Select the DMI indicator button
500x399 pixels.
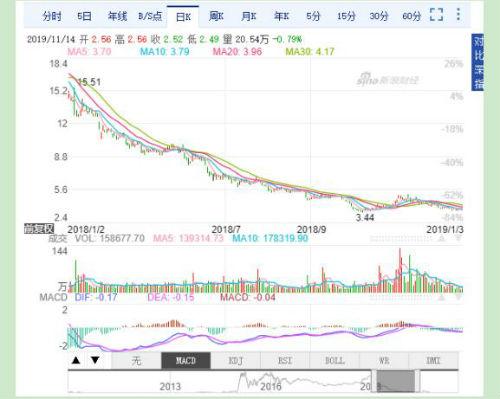pyautogui.click(x=433, y=361)
